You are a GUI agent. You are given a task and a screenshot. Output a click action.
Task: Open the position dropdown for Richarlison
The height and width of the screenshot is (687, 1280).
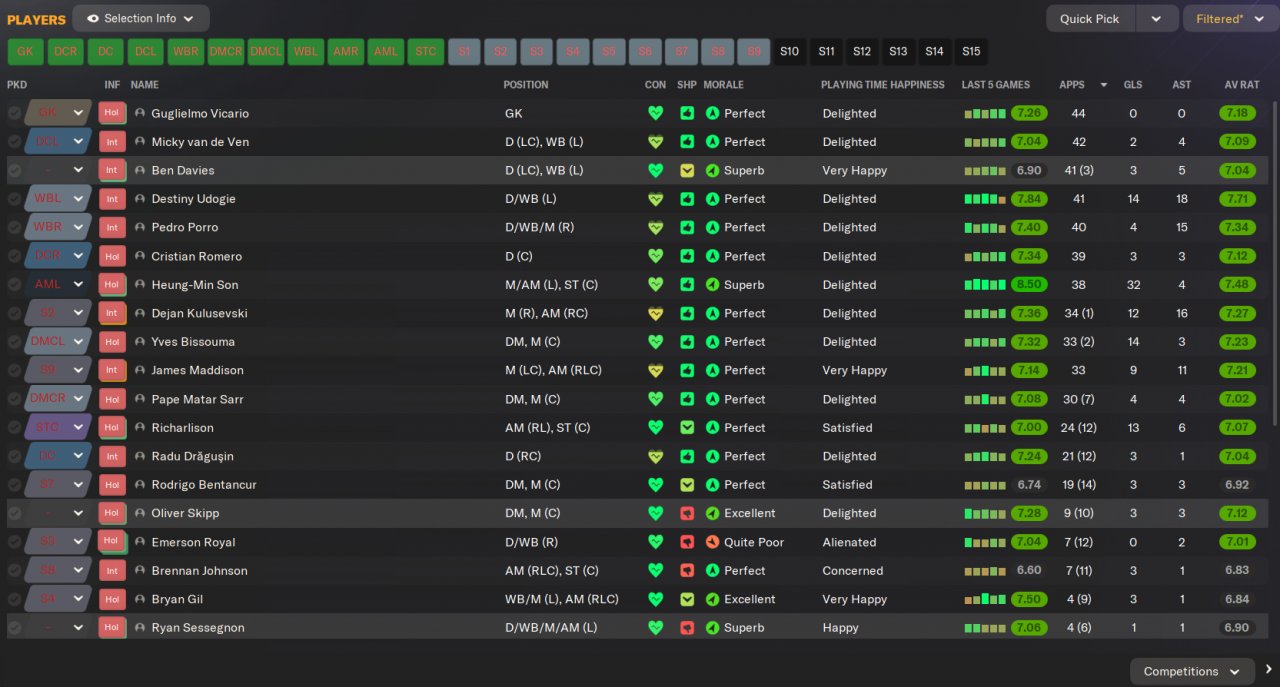tap(78, 428)
